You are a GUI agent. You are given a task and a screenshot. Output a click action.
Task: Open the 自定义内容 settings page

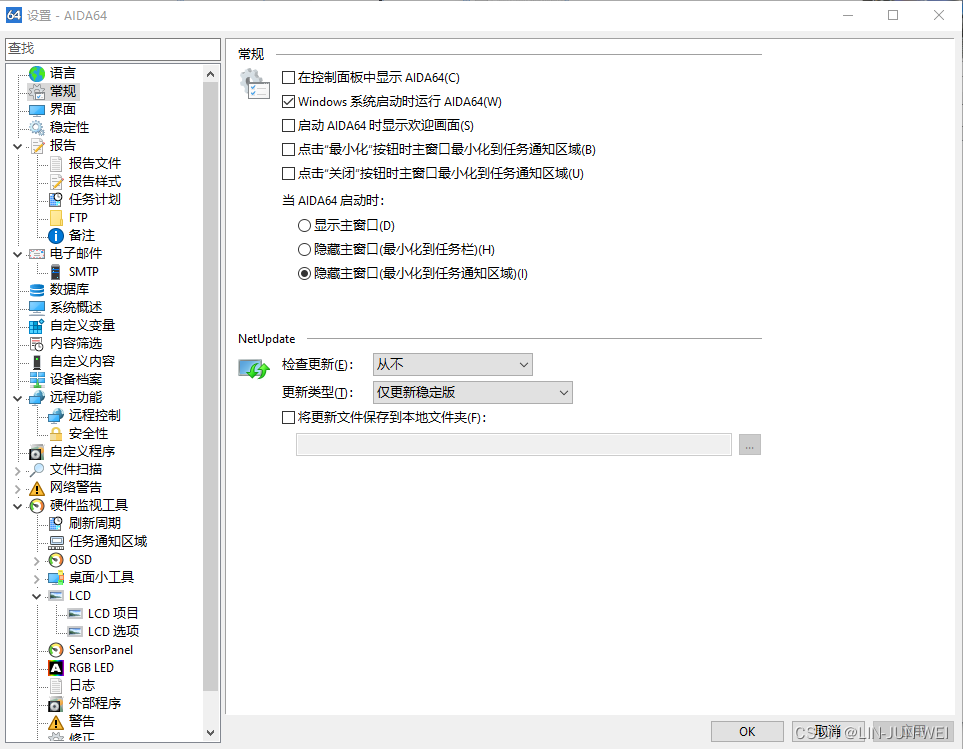point(82,362)
